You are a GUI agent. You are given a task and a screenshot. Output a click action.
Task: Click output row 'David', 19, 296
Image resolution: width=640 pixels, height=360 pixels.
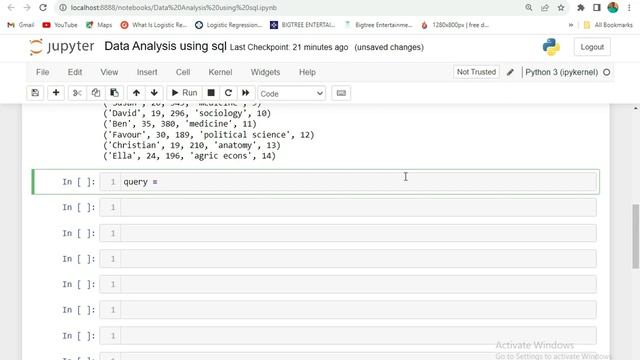pyautogui.click(x=187, y=113)
